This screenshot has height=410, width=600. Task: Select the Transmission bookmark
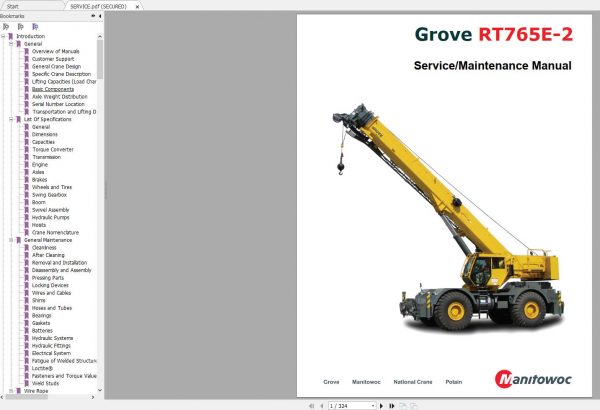coord(46,157)
